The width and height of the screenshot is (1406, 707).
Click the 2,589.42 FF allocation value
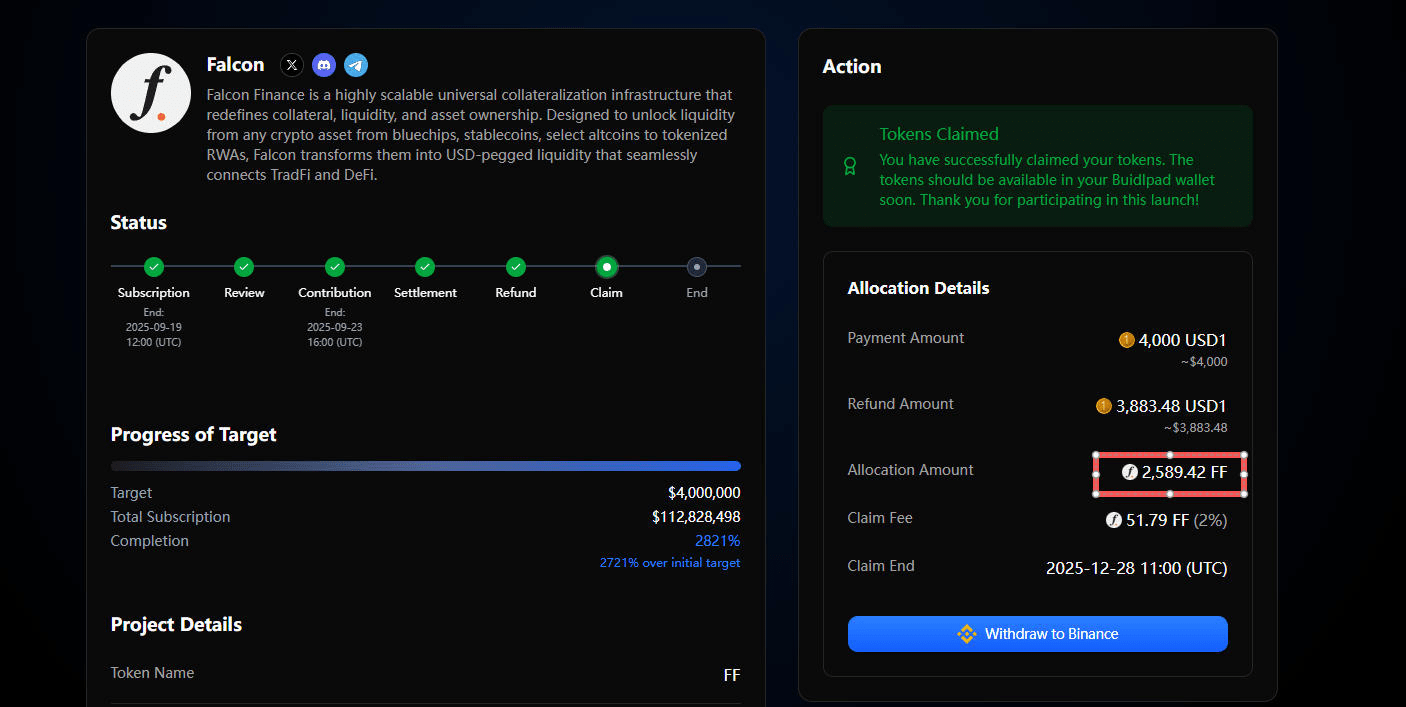(x=1184, y=472)
